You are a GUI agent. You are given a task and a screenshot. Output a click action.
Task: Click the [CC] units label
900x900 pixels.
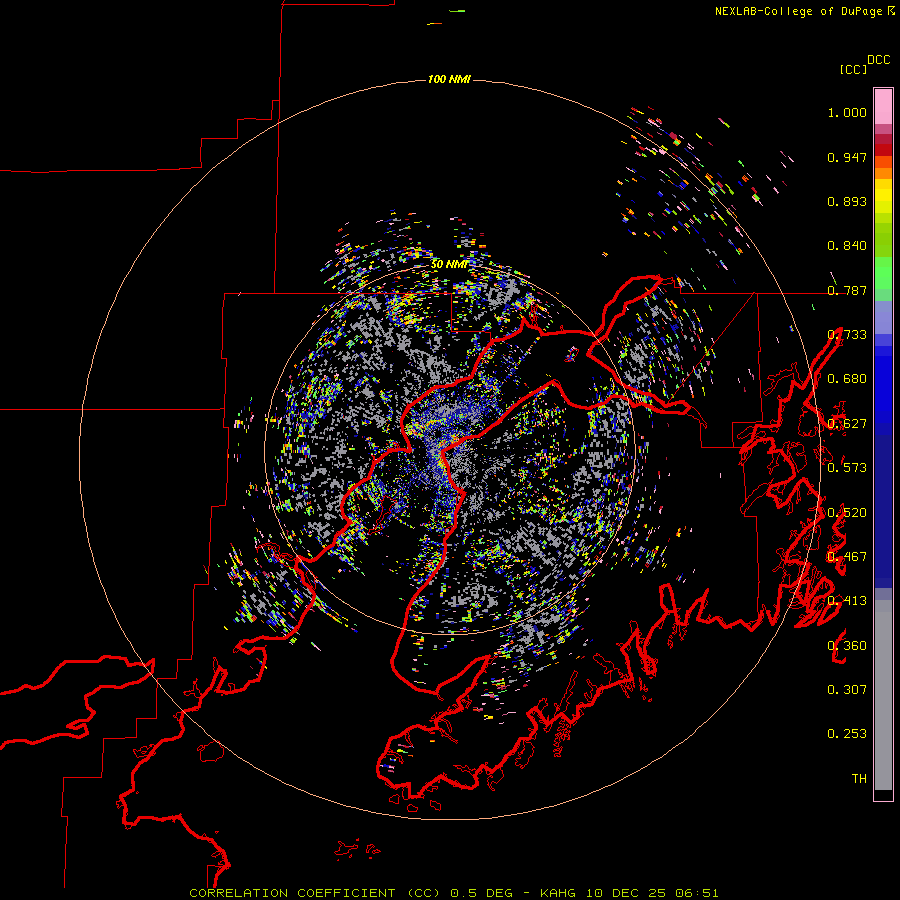pos(853,69)
